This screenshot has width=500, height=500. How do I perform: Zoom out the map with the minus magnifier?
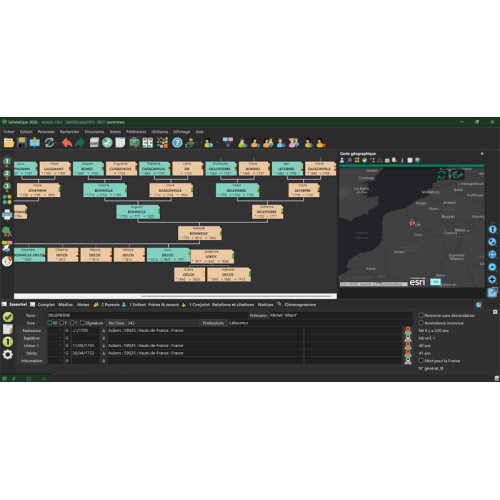click(492, 267)
